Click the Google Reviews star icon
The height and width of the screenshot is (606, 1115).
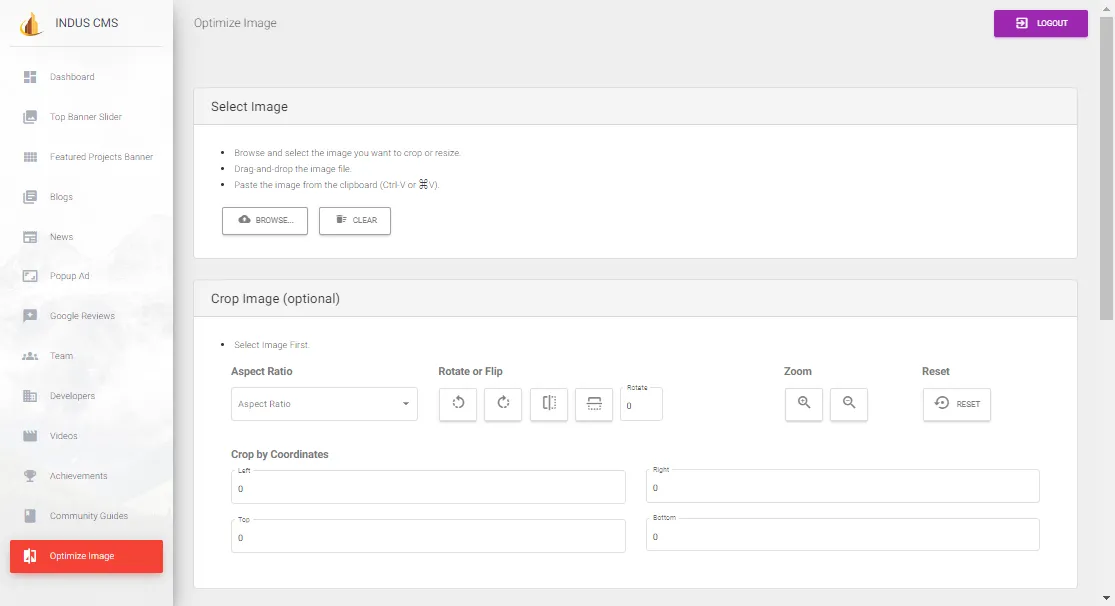click(30, 316)
